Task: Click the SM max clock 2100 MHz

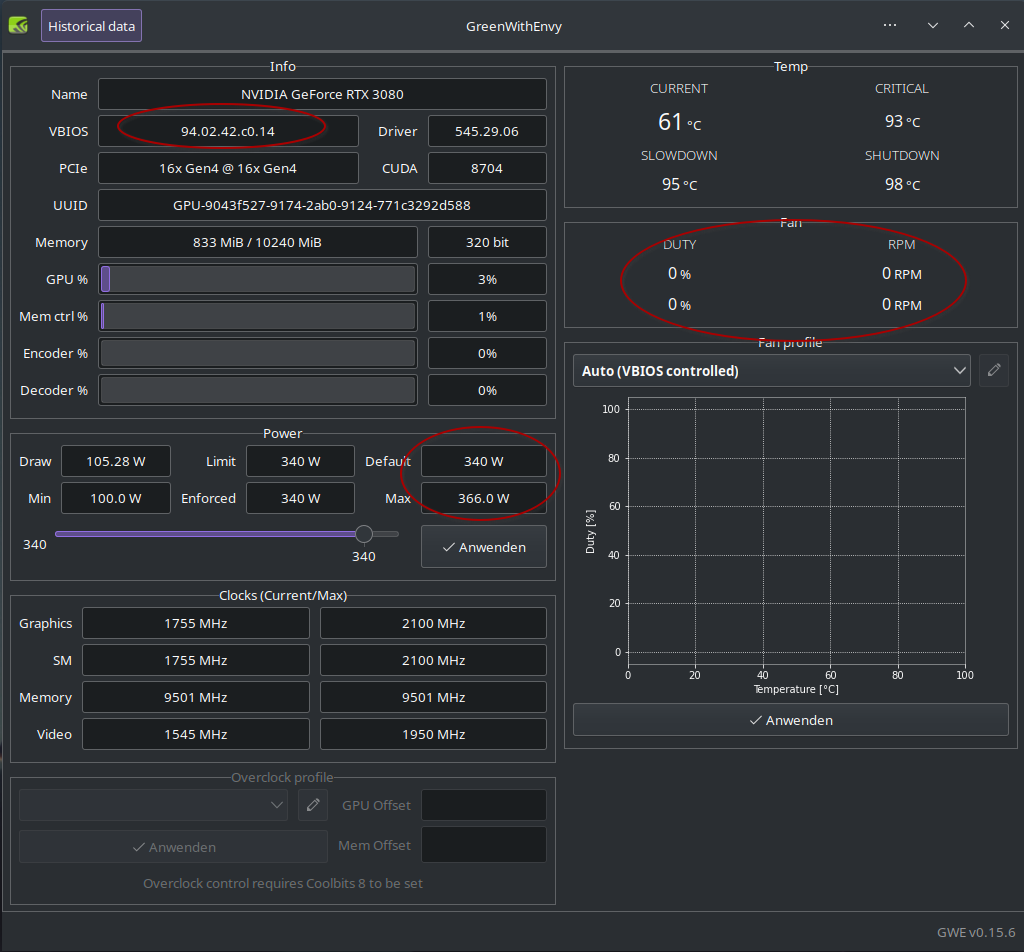Action: tap(434, 660)
